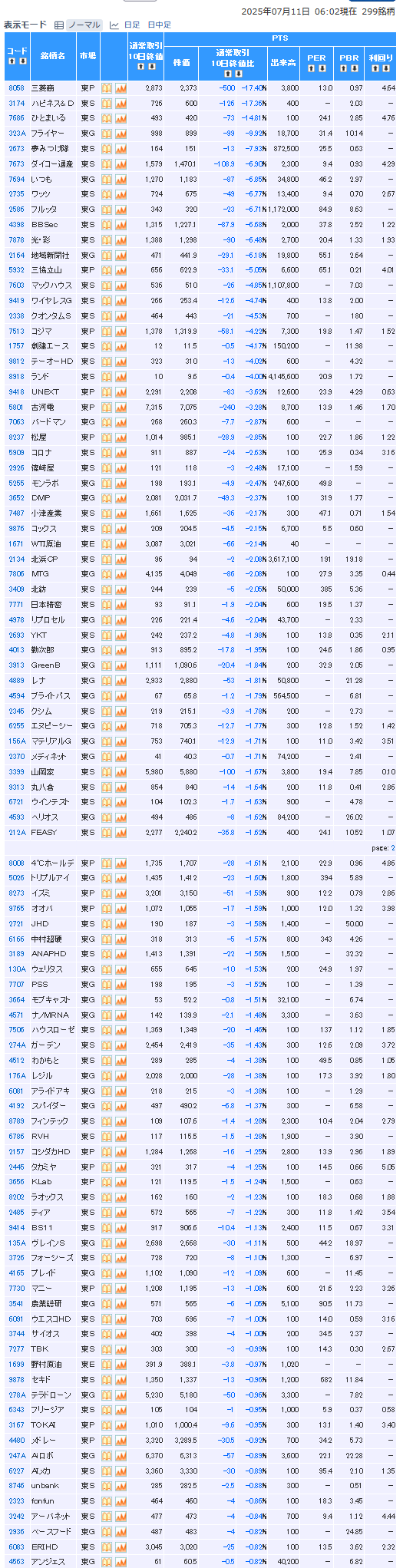The height and width of the screenshot is (1568, 403).
Task: Open the book icon for 6083 ERIHD
Action: click(107, 1547)
